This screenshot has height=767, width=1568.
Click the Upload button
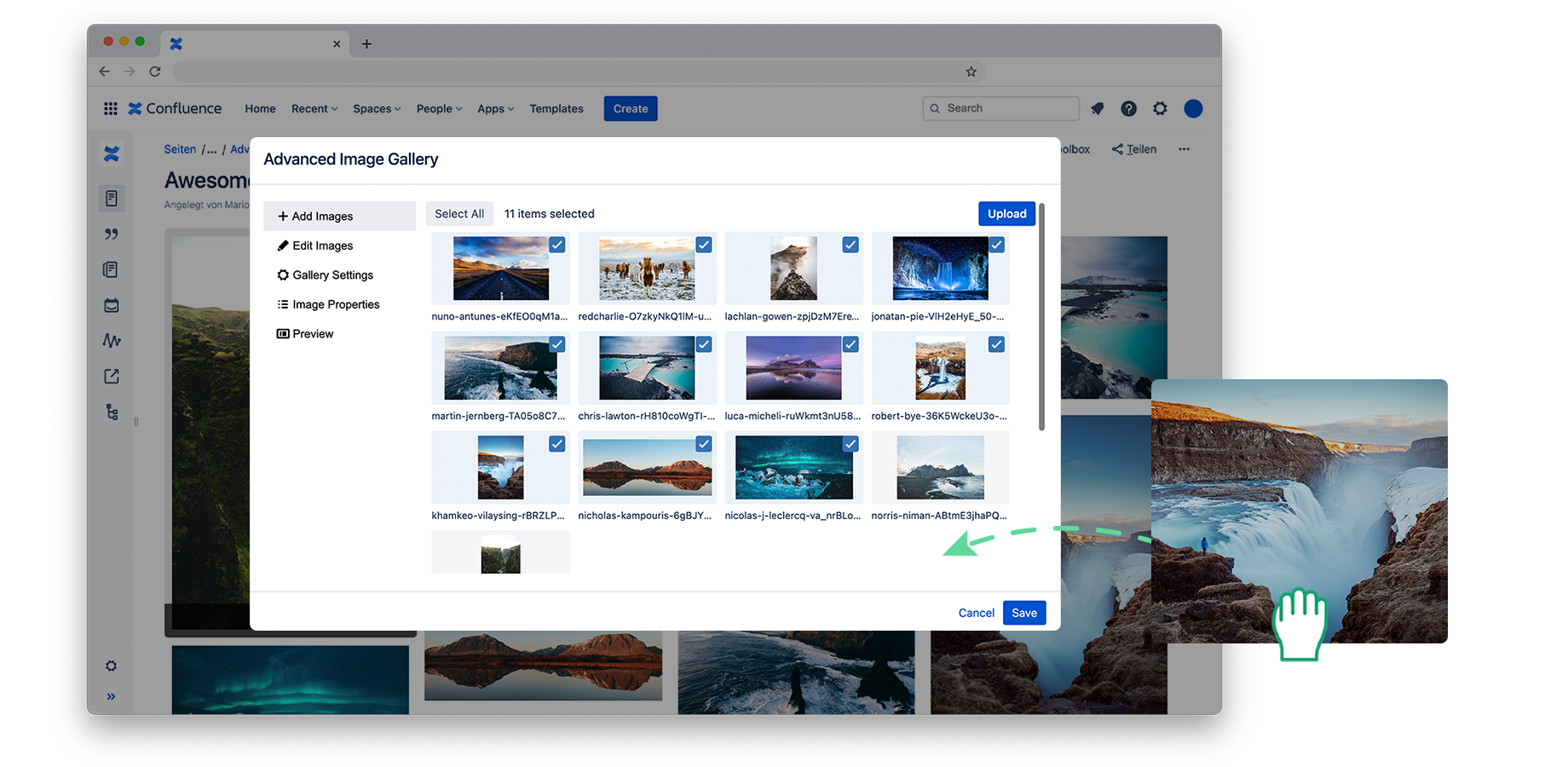pos(1006,213)
